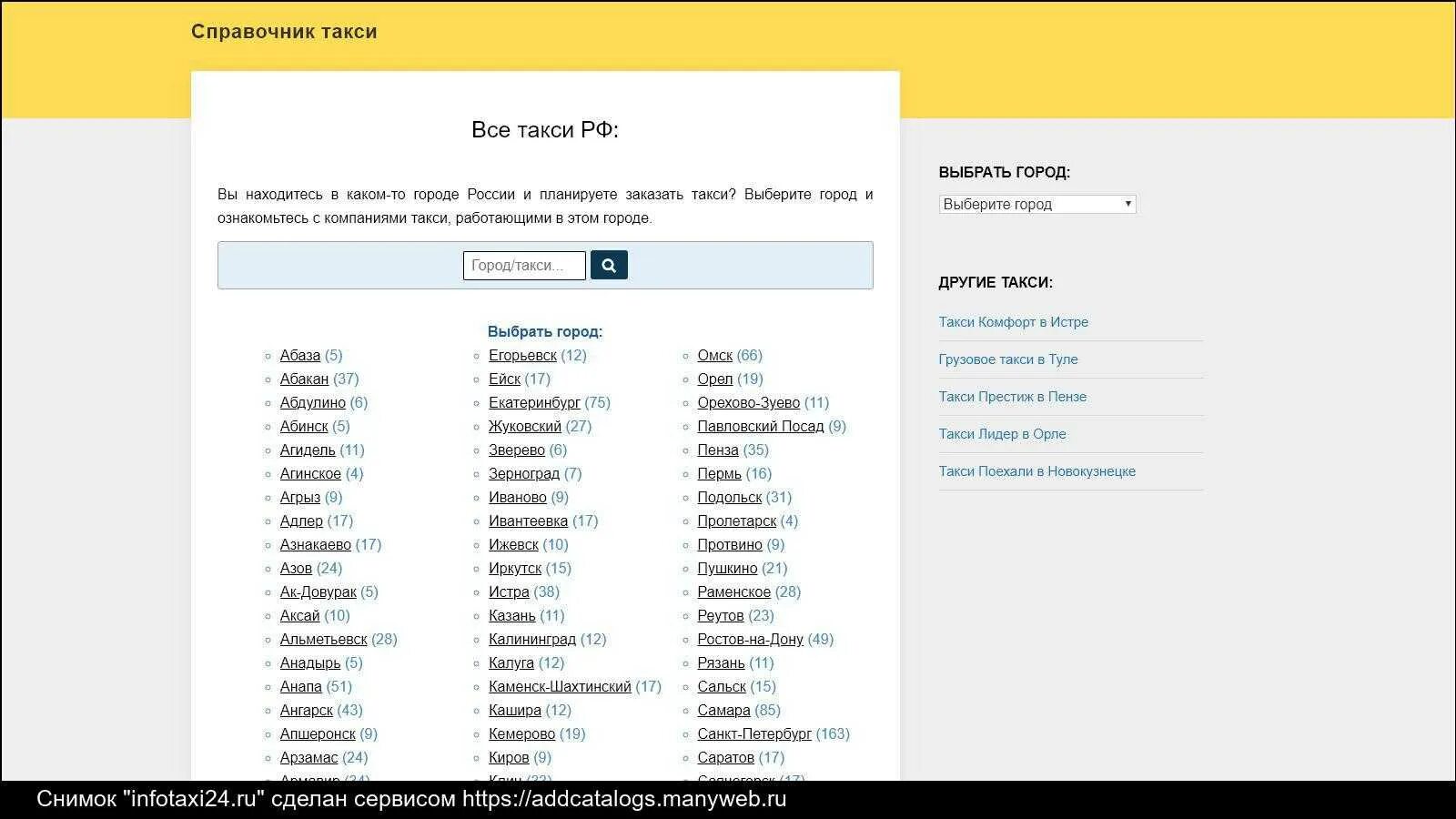Select city Самара
The image size is (1456, 819).
pyautogui.click(x=724, y=711)
